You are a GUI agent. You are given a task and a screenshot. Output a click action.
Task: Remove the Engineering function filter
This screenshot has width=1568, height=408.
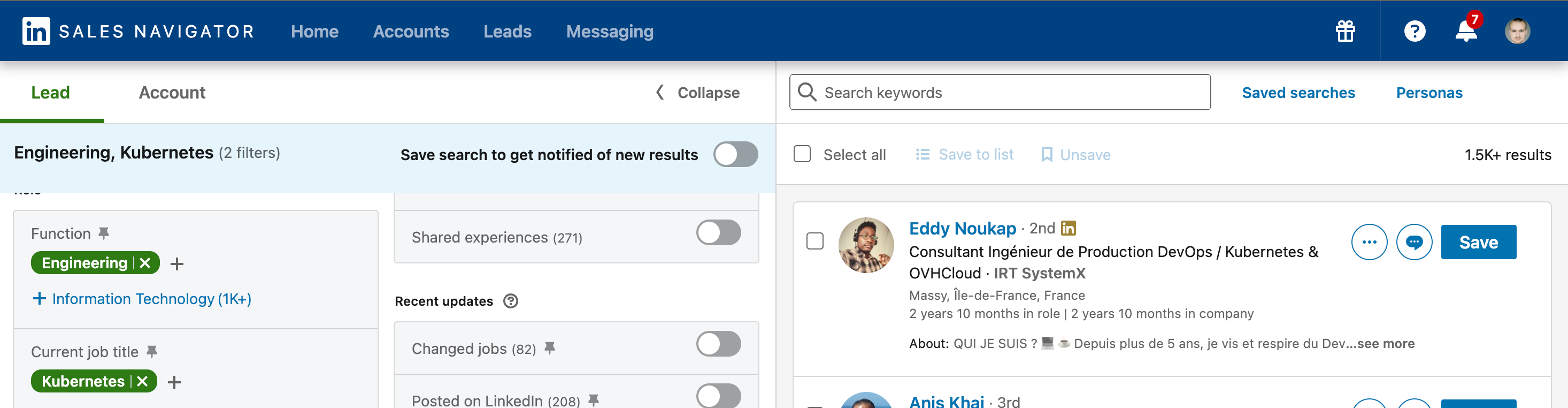[x=145, y=263]
